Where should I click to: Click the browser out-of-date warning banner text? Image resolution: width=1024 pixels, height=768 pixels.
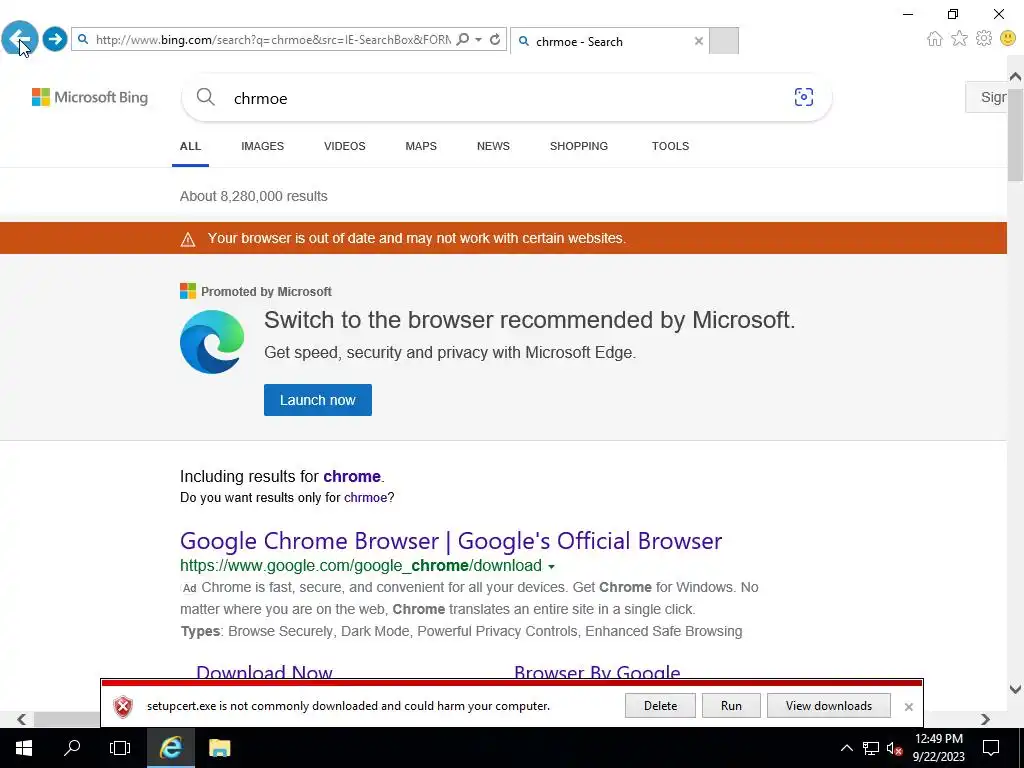pyautogui.click(x=417, y=238)
